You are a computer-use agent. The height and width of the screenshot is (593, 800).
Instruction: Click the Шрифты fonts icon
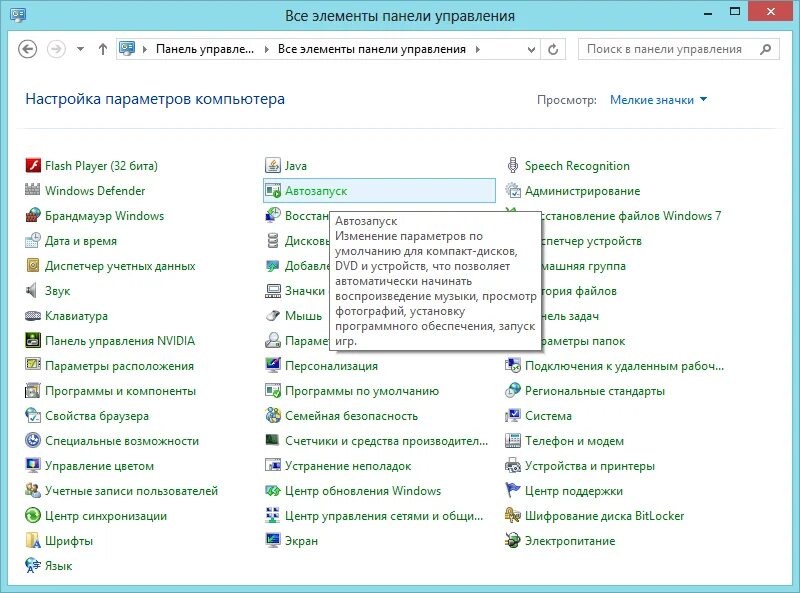click(33, 540)
